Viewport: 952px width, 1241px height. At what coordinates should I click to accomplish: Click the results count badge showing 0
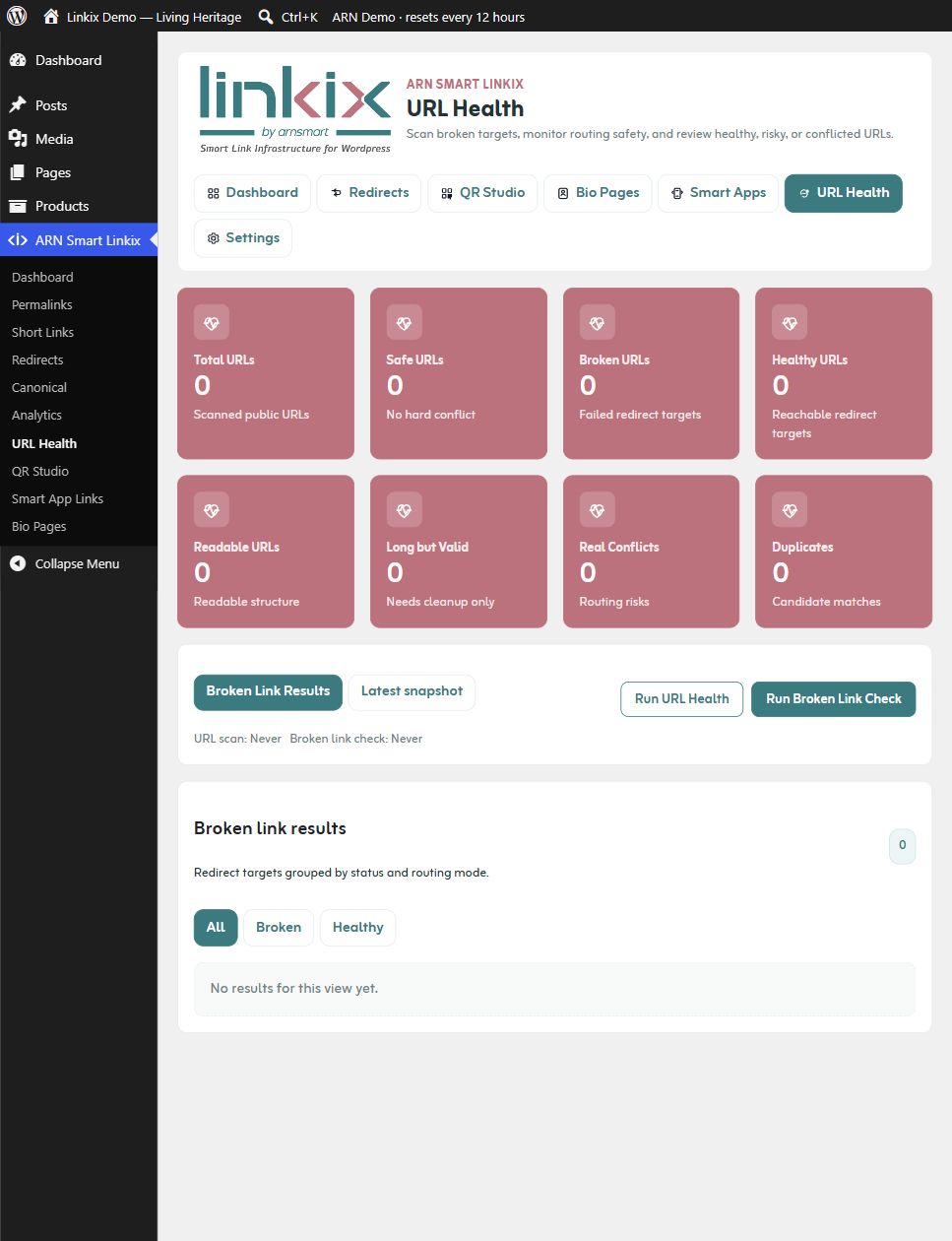[x=902, y=845]
